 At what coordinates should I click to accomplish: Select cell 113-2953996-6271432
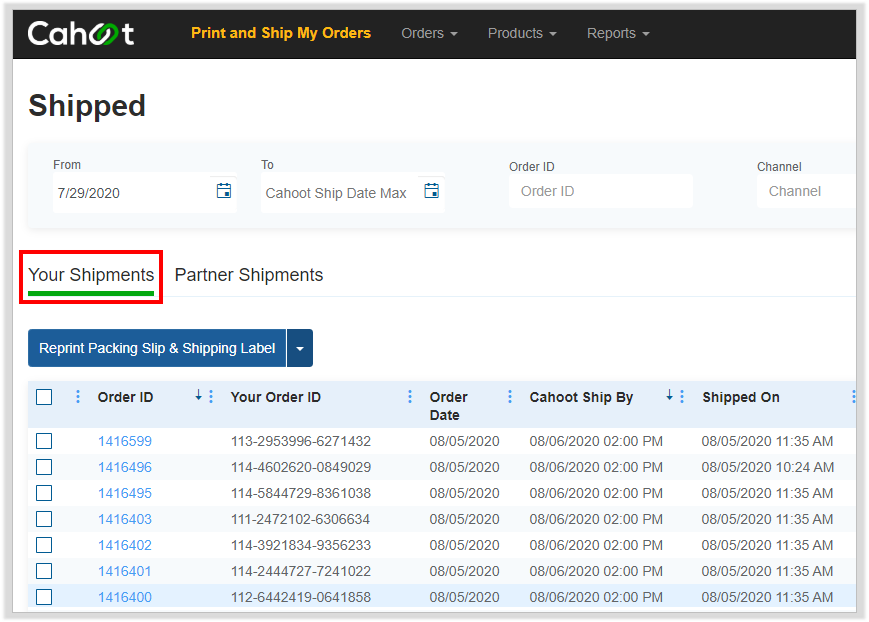point(301,441)
